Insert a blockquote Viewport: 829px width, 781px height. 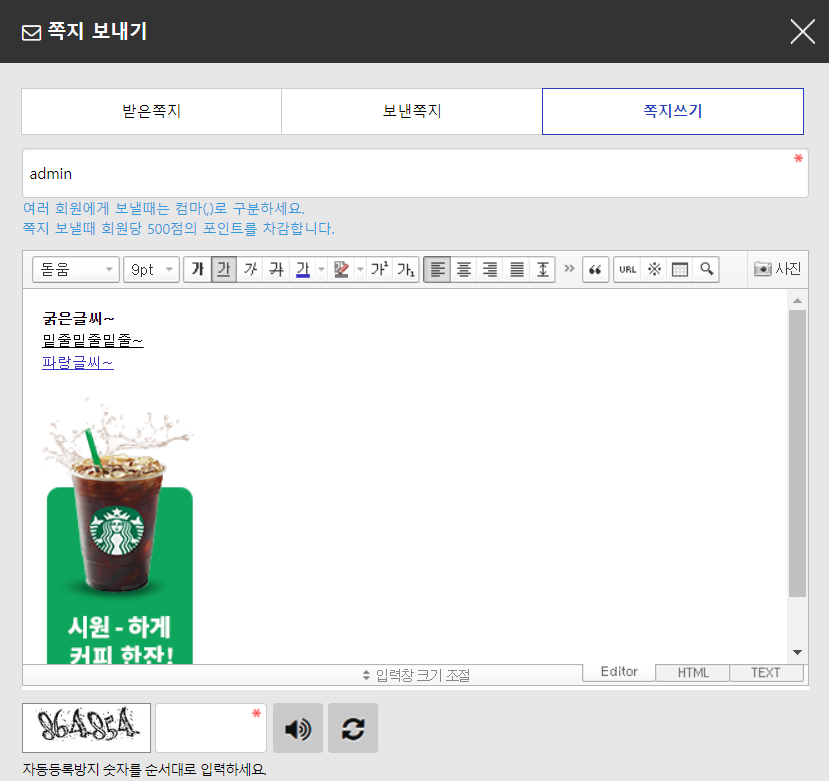click(595, 269)
